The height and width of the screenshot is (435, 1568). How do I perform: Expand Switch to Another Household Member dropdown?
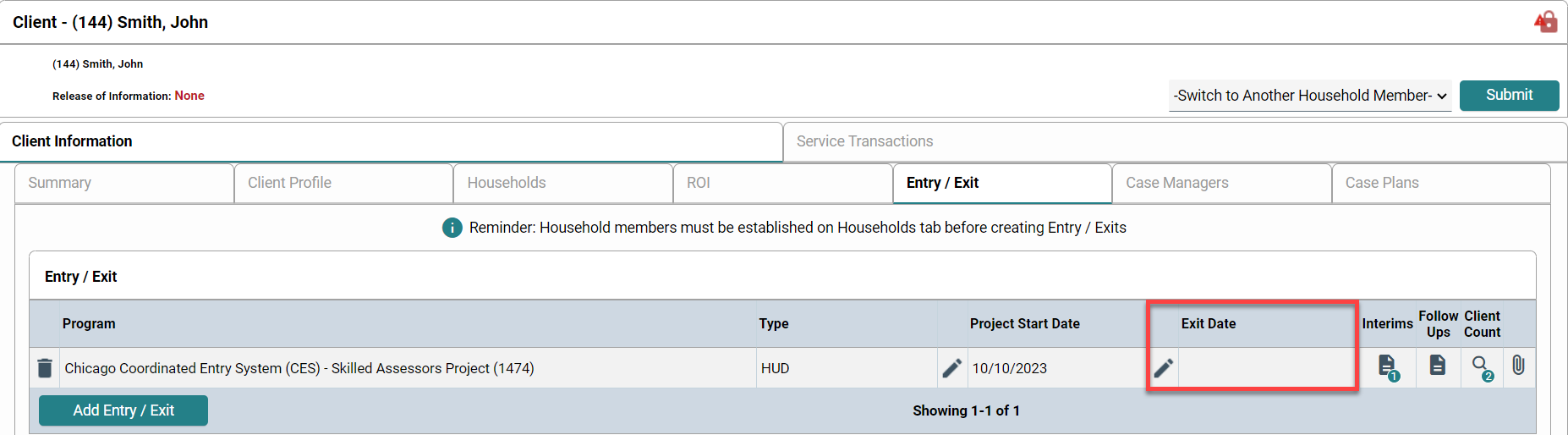click(x=1309, y=96)
